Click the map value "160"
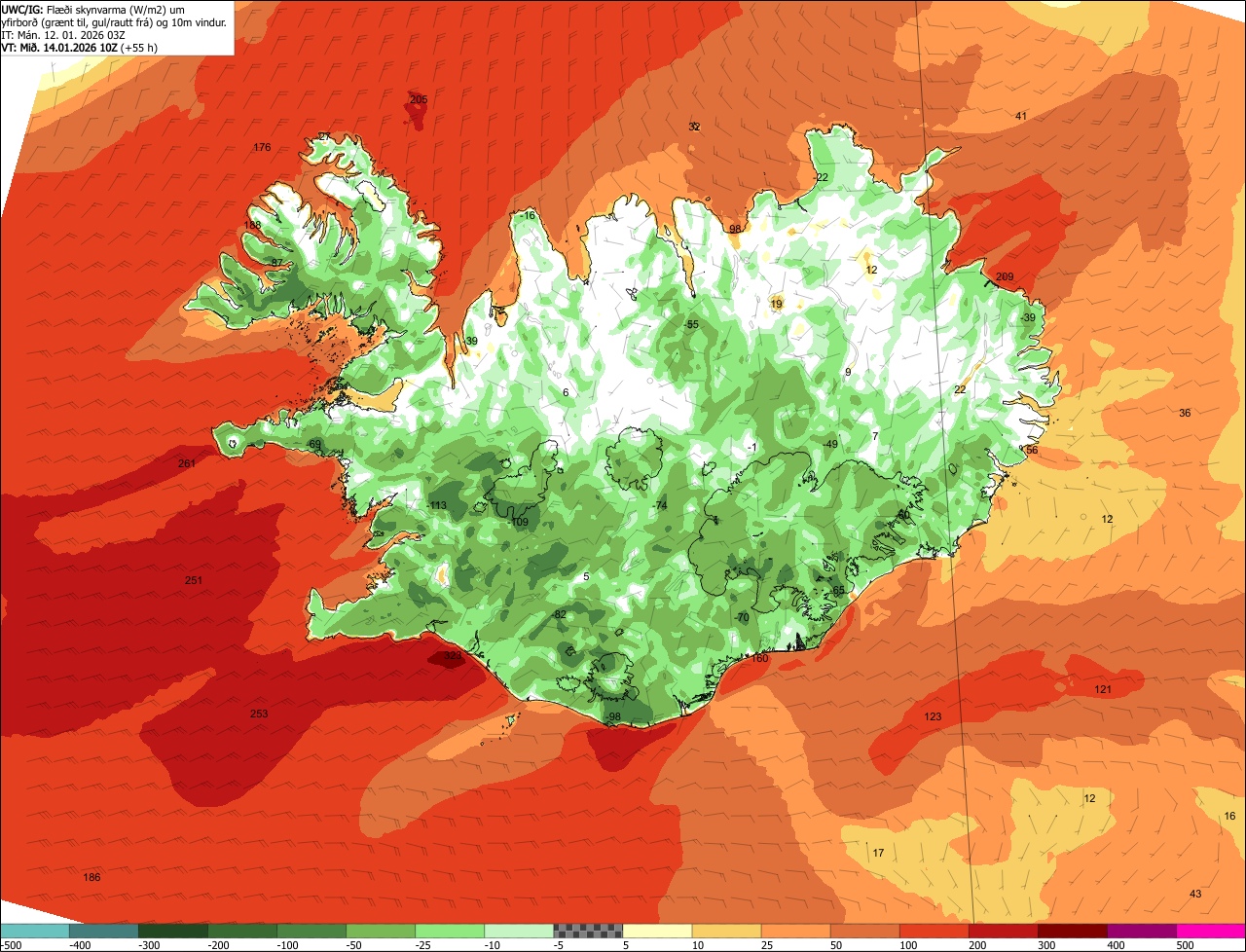Viewport: 1246px width, 952px height. pyautogui.click(x=759, y=658)
